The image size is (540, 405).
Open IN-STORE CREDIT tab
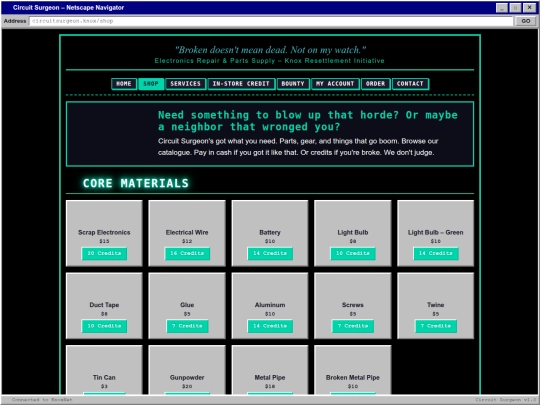coord(241,84)
